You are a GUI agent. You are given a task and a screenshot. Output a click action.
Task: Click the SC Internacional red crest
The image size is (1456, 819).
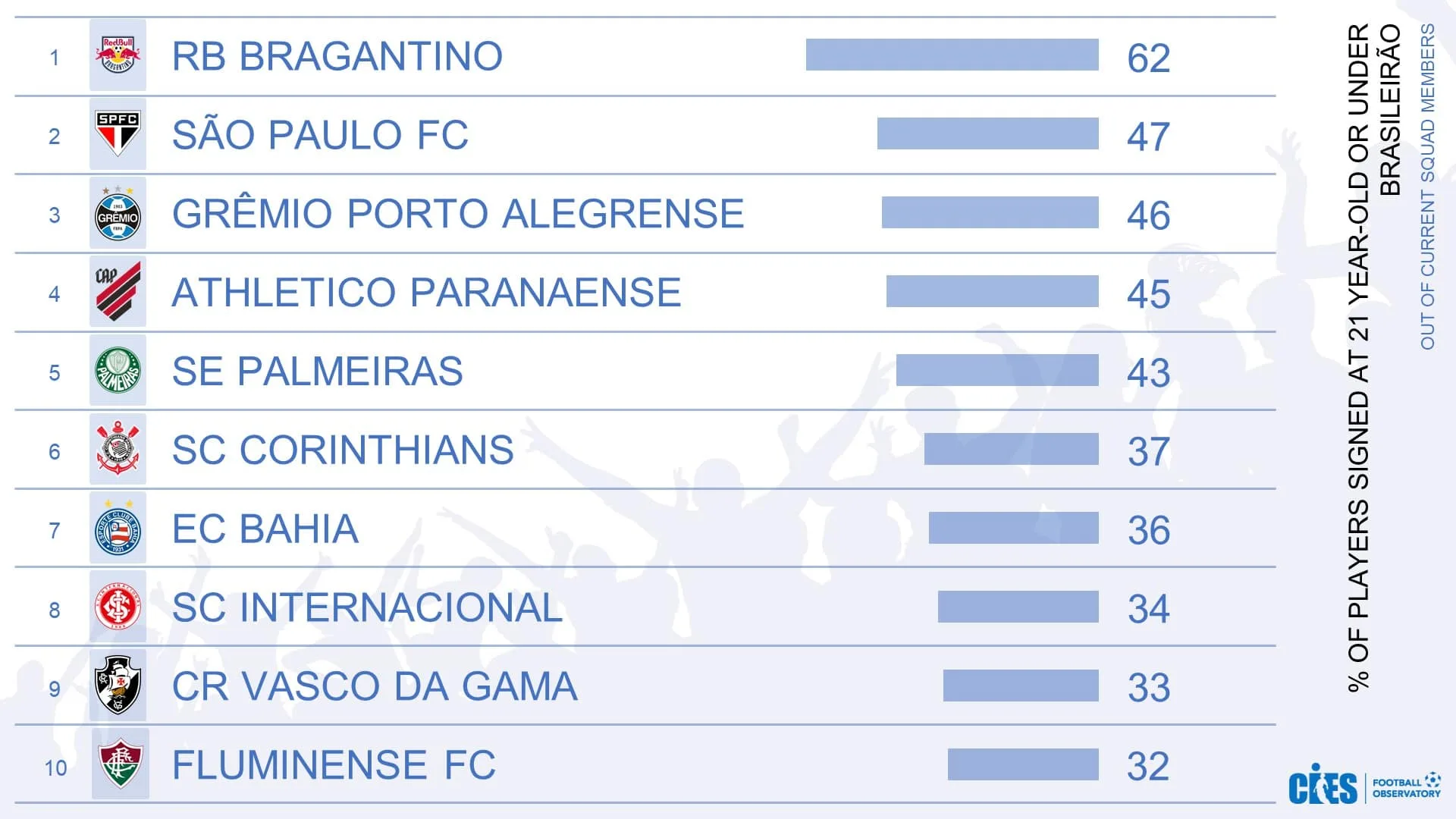pyautogui.click(x=118, y=607)
